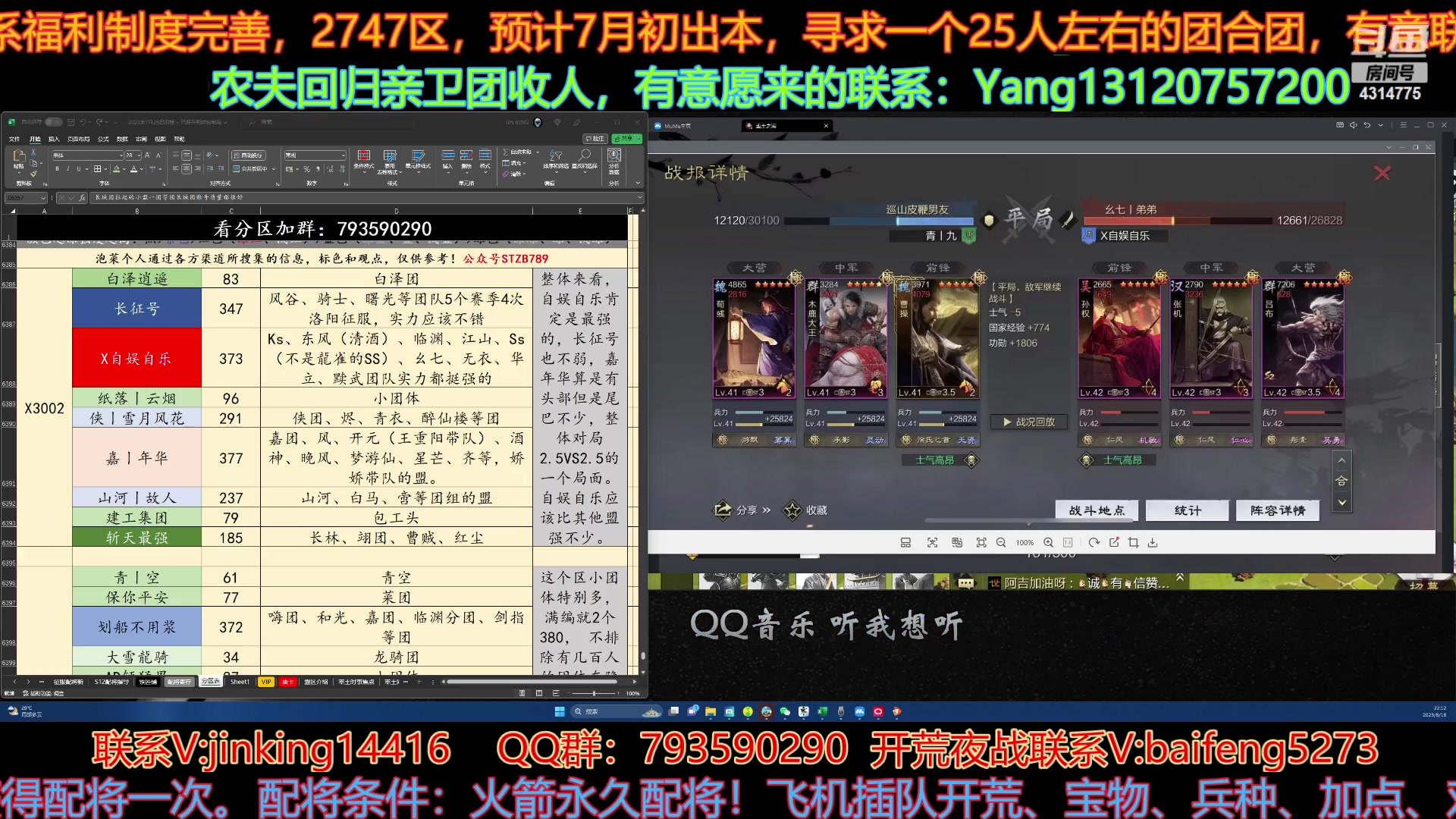1456x819 pixels.
Task: Click the 分享 (share) button in game
Action: click(742, 510)
